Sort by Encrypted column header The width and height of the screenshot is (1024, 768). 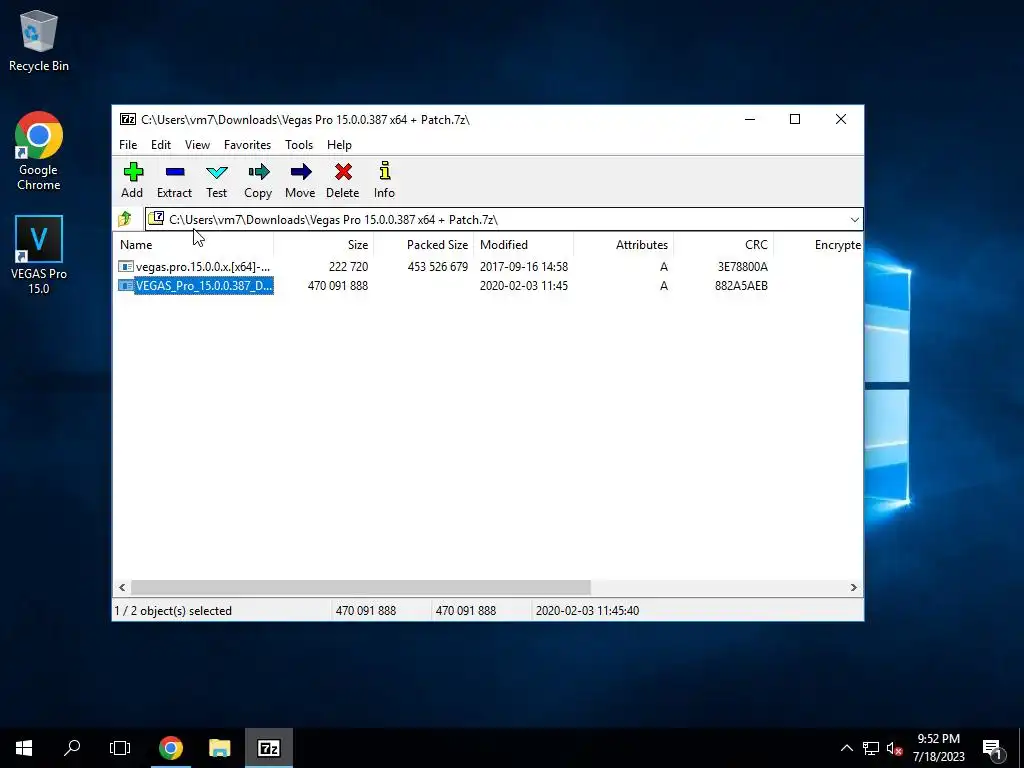[819, 245]
